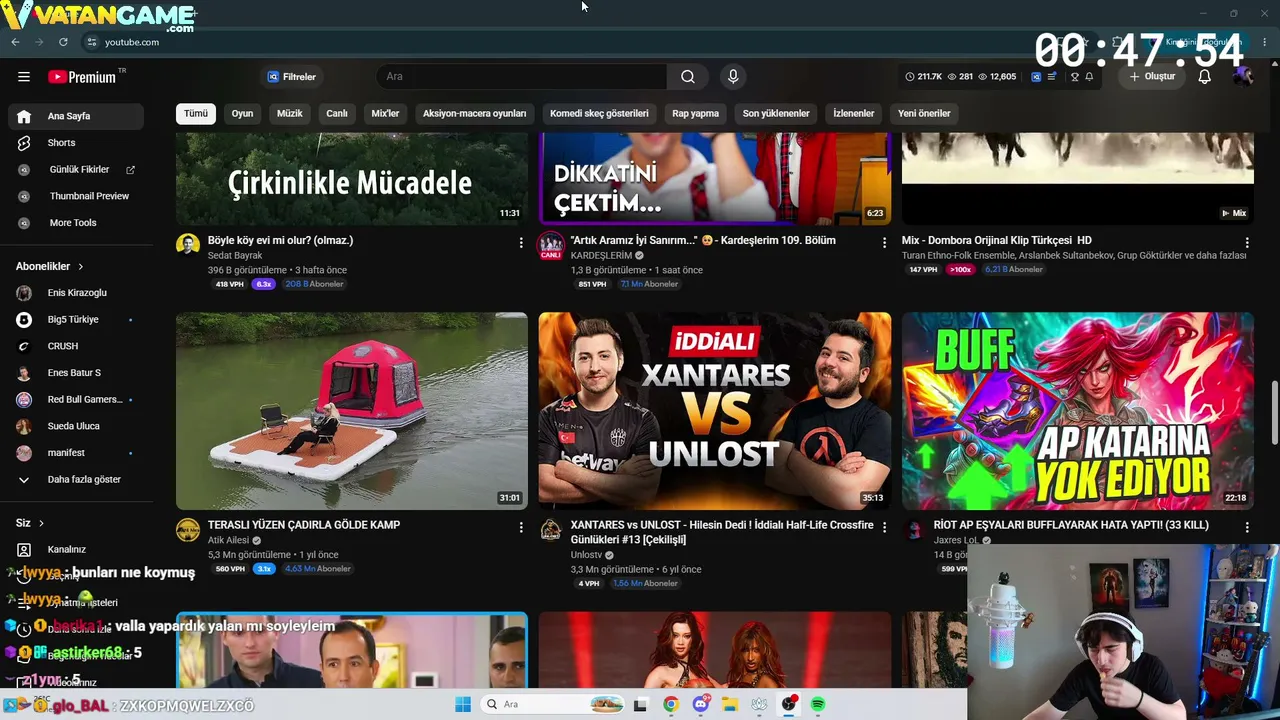The image size is (1280, 720).
Task: Select the Son yüklenenler chip
Action: tap(776, 113)
